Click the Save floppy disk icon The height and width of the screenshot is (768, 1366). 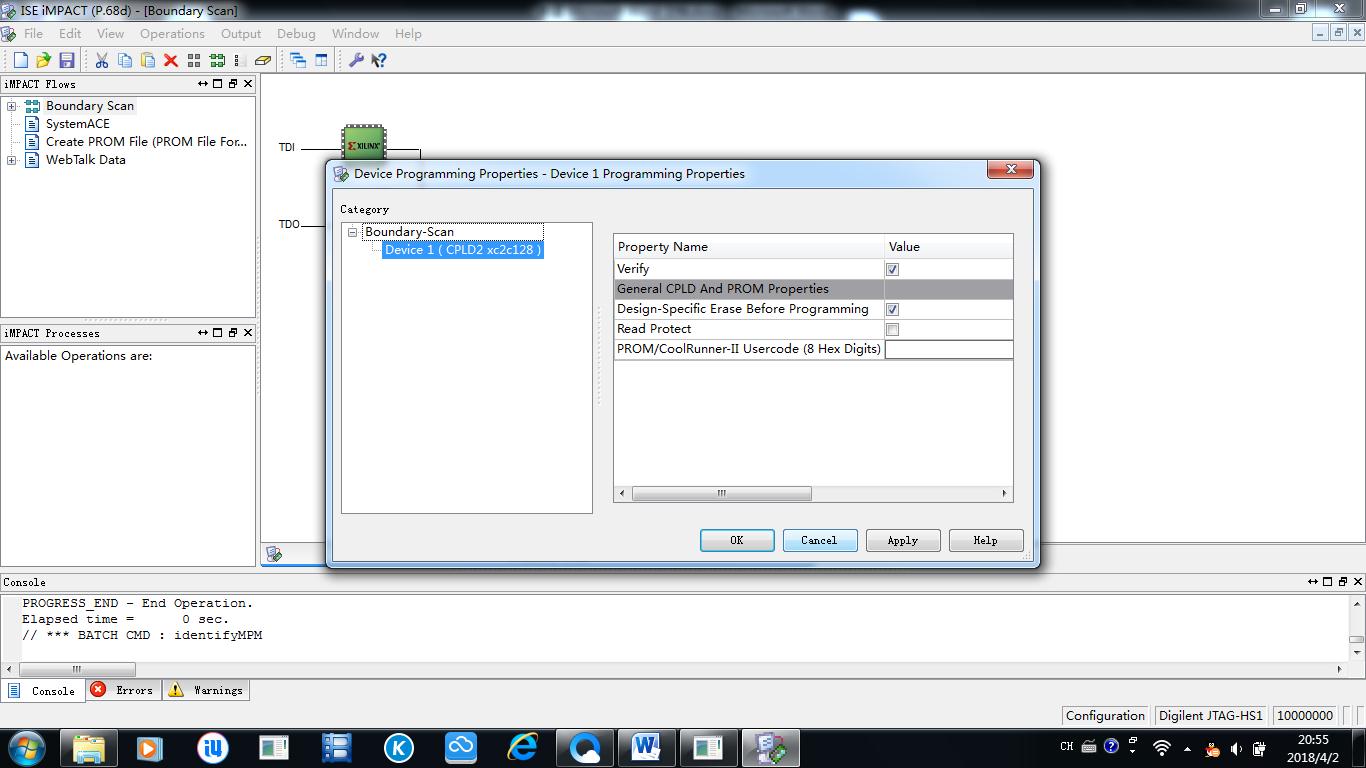(66, 60)
